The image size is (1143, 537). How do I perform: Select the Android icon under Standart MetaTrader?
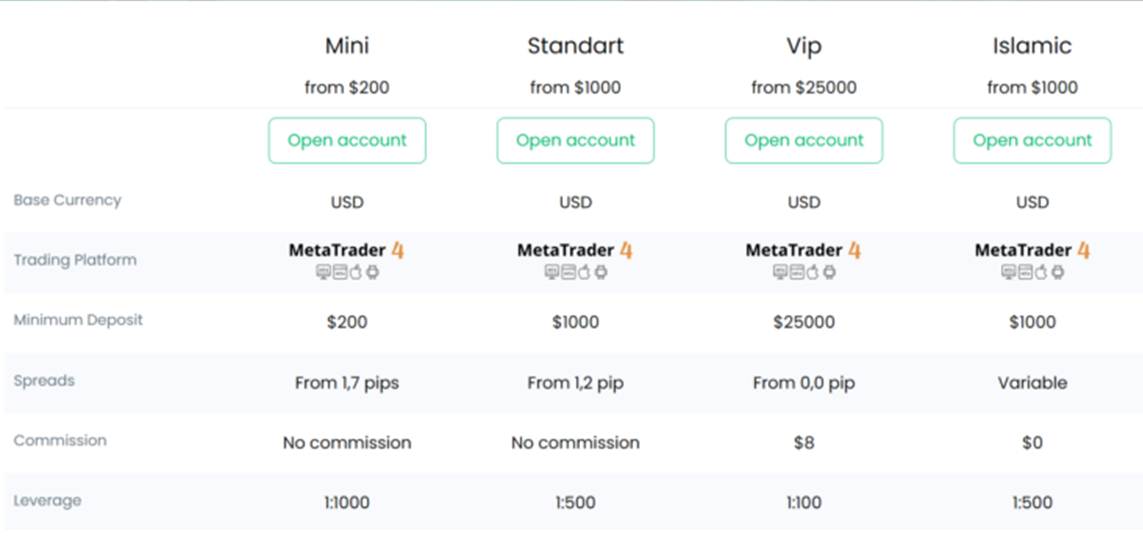(600, 272)
